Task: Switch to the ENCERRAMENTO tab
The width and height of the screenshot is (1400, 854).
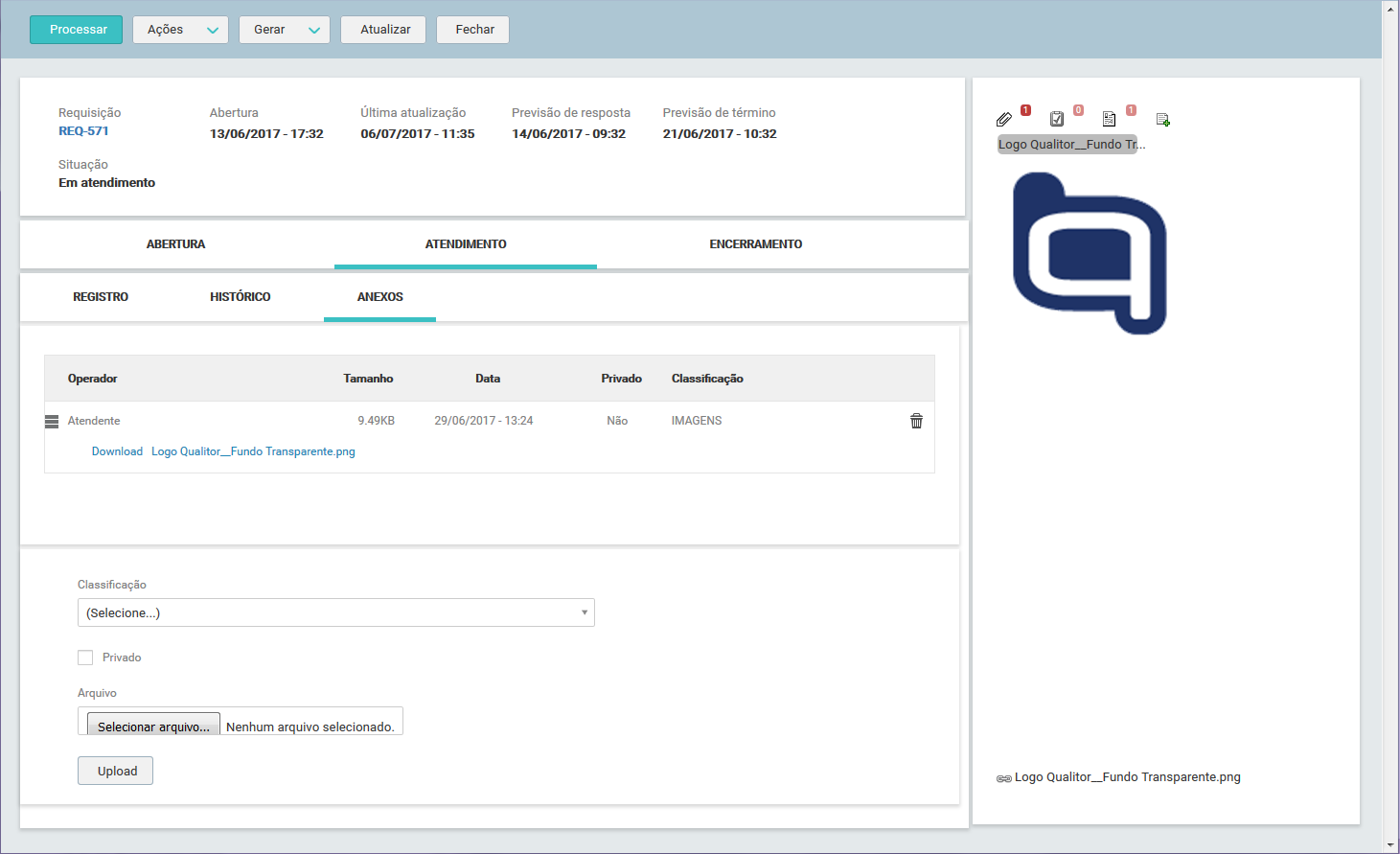Action: point(756,244)
